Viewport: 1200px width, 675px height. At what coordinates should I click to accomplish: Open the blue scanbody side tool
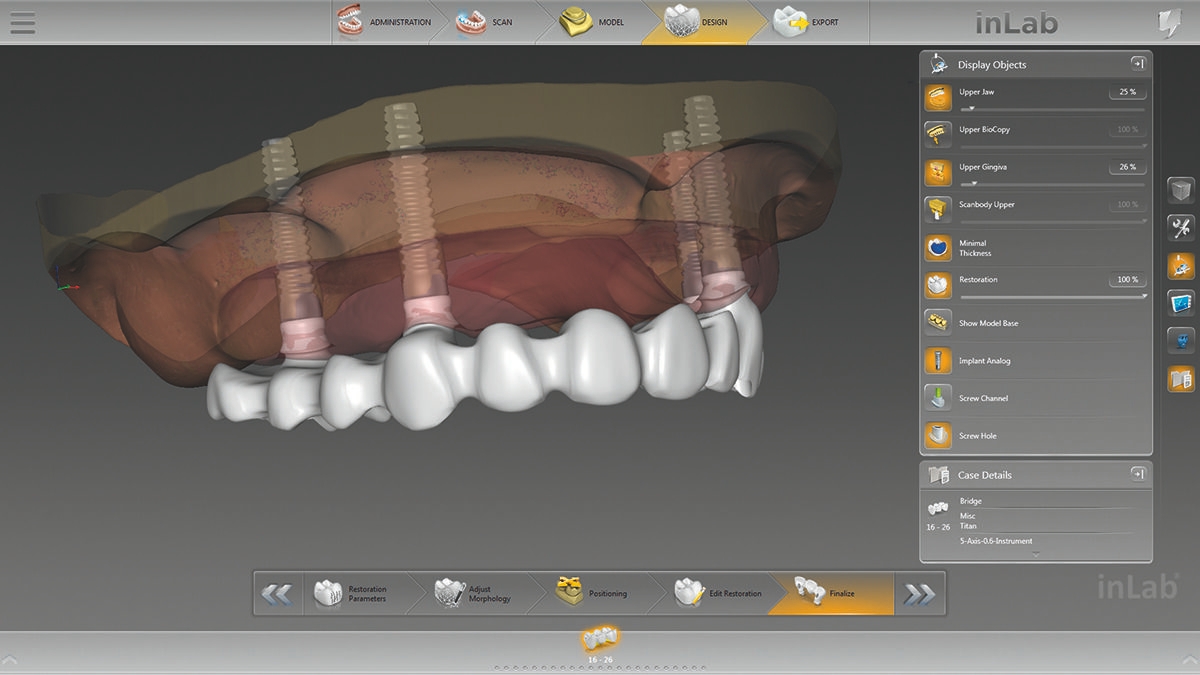(1180, 341)
